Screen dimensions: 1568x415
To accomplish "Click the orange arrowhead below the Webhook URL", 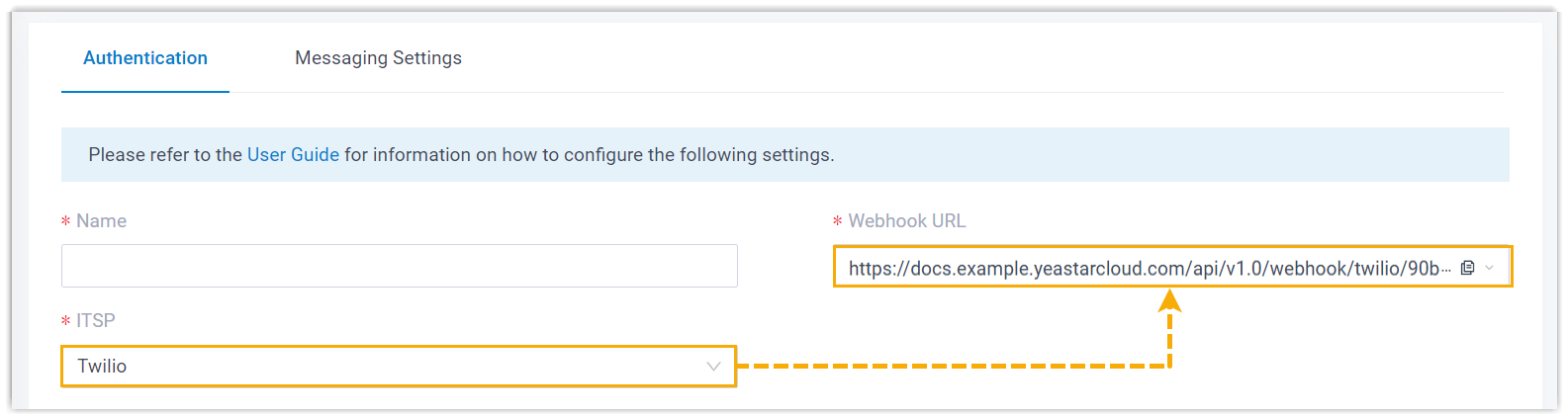I will pyautogui.click(x=1170, y=301).
